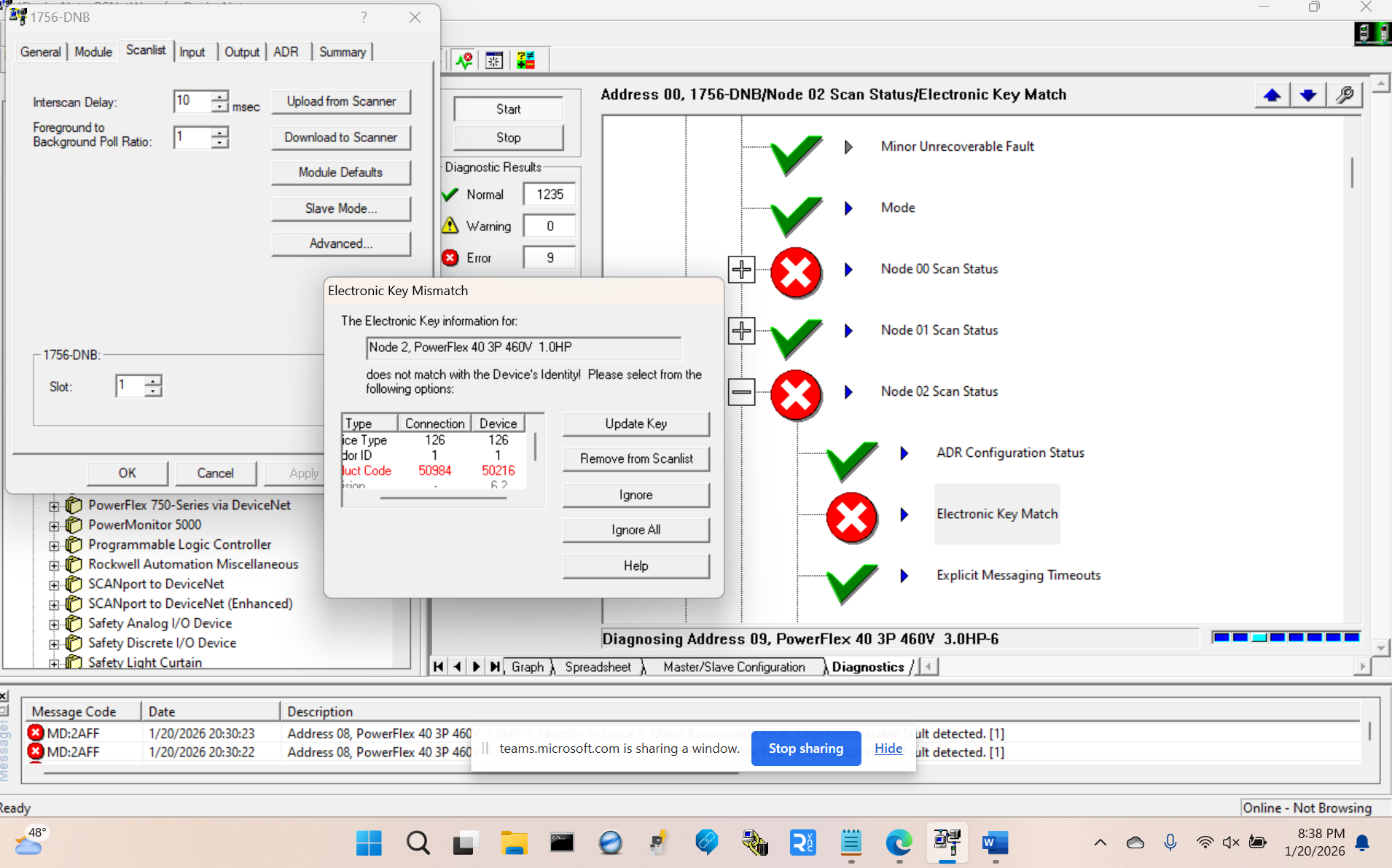Jump to first sheet tab with navigation arrow
This screenshot has width=1392, height=868.
click(438, 666)
